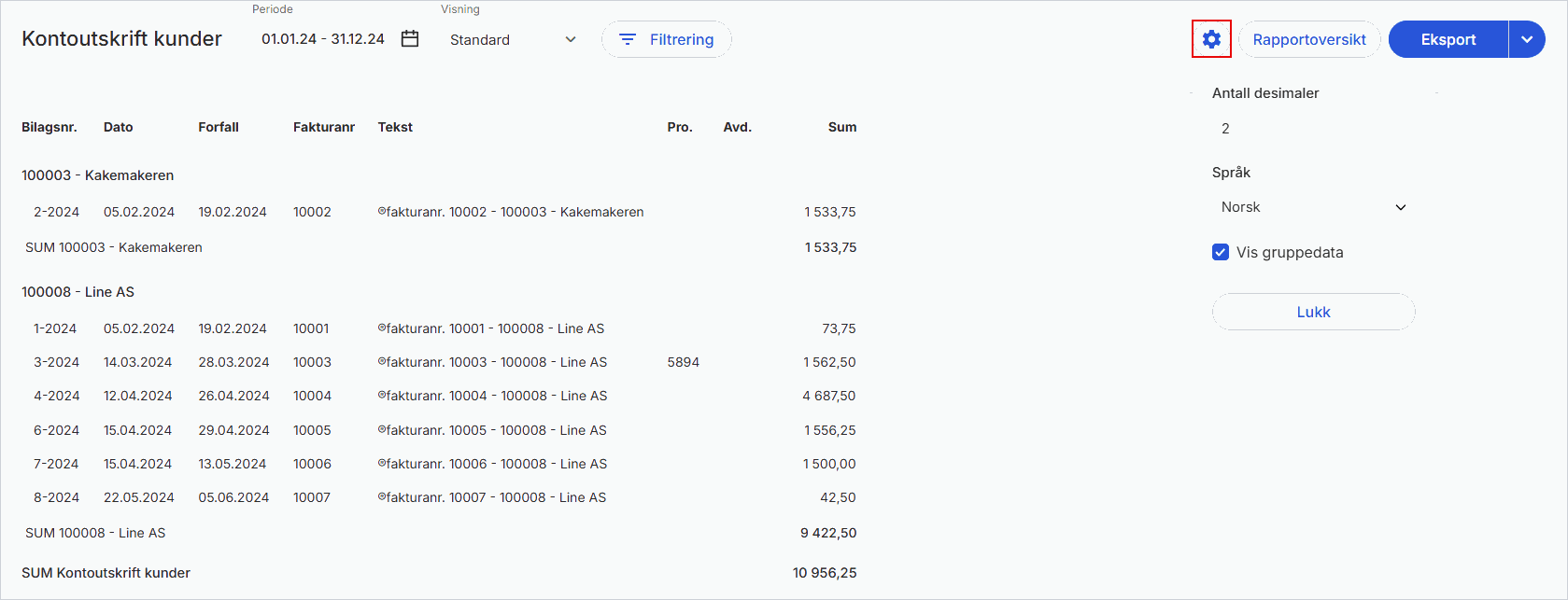Click the Forfall column header
This screenshot has width=1568, height=600.
pos(219,127)
